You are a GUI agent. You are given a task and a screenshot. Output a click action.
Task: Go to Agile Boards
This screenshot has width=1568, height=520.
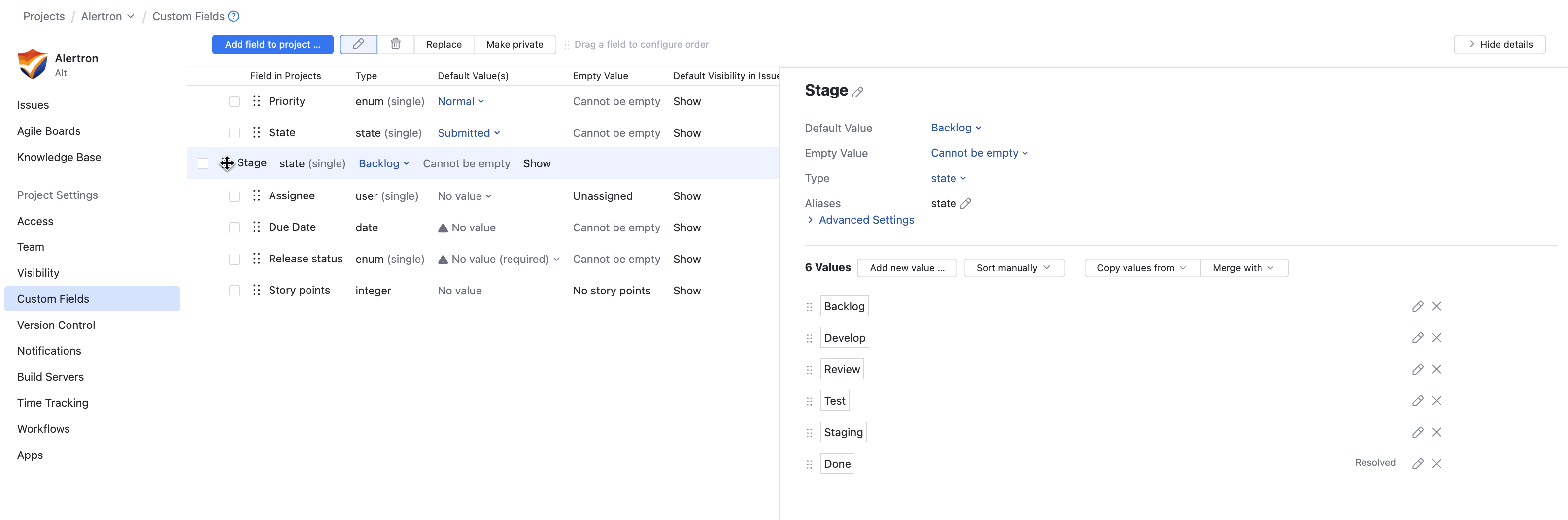[x=49, y=131]
